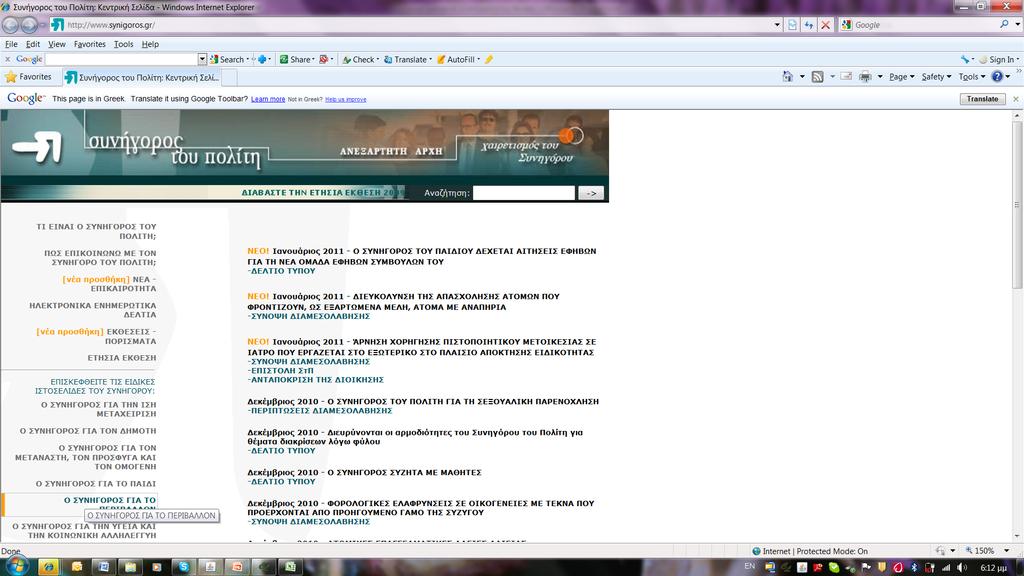Click χαιρετισμός του Συνηγόρου header link
1024x576 pixels.
pyautogui.click(x=526, y=152)
